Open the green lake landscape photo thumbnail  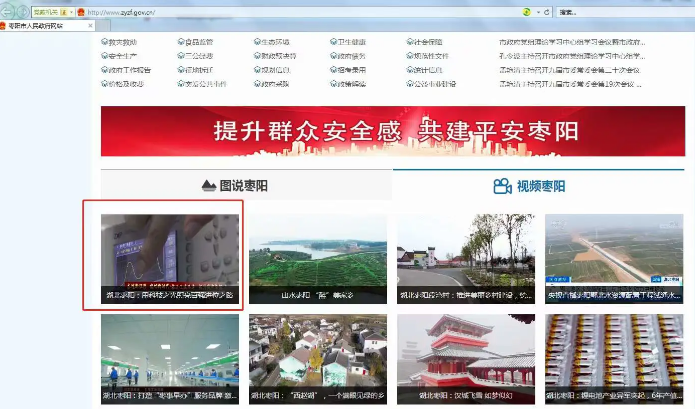coord(318,257)
